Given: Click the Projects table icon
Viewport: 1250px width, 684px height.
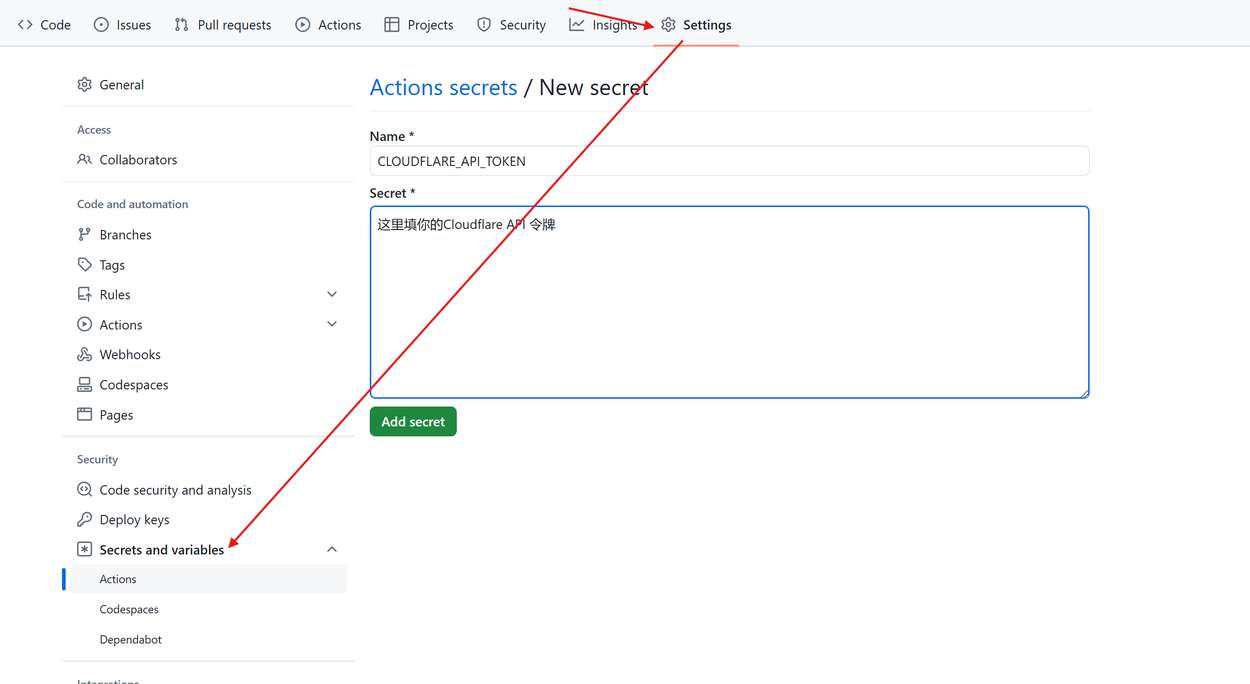Looking at the screenshot, I should click(x=392, y=24).
